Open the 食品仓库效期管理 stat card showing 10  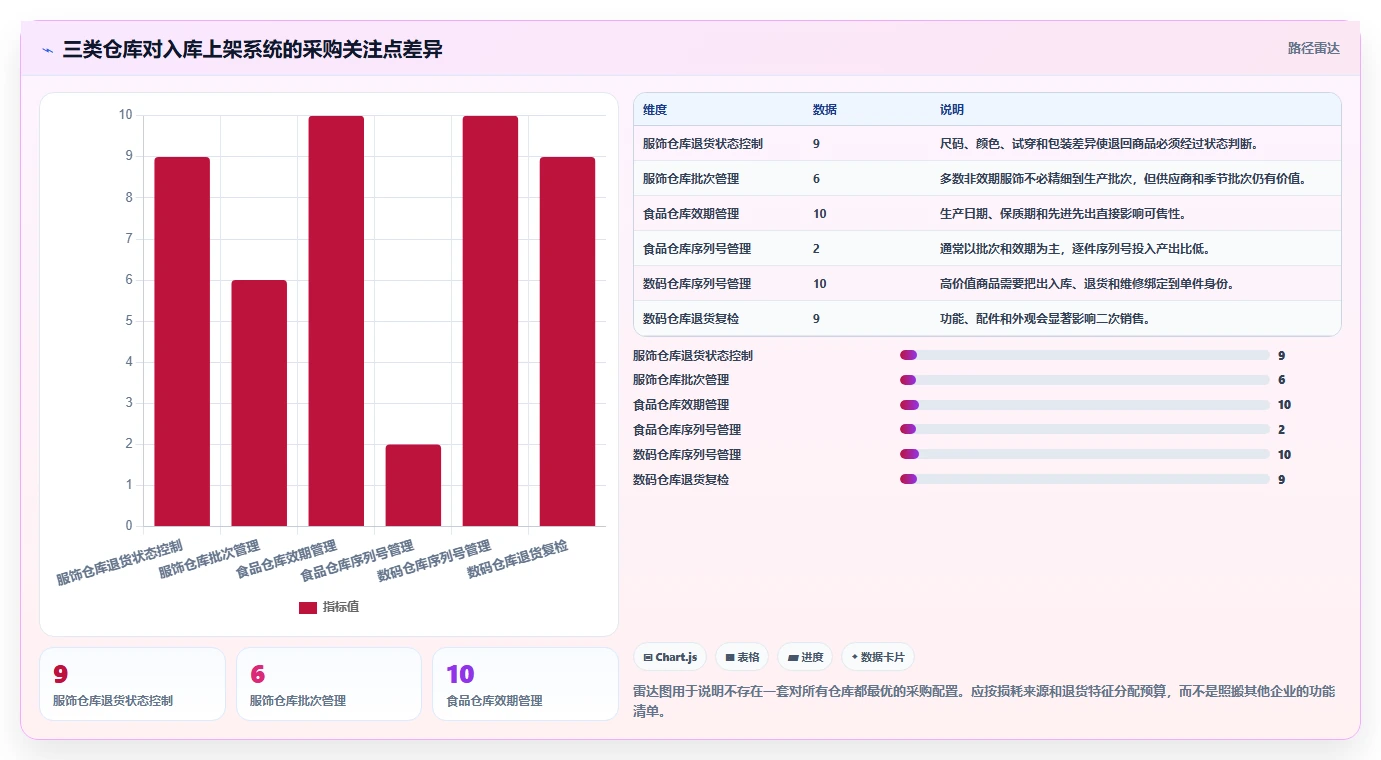point(525,684)
